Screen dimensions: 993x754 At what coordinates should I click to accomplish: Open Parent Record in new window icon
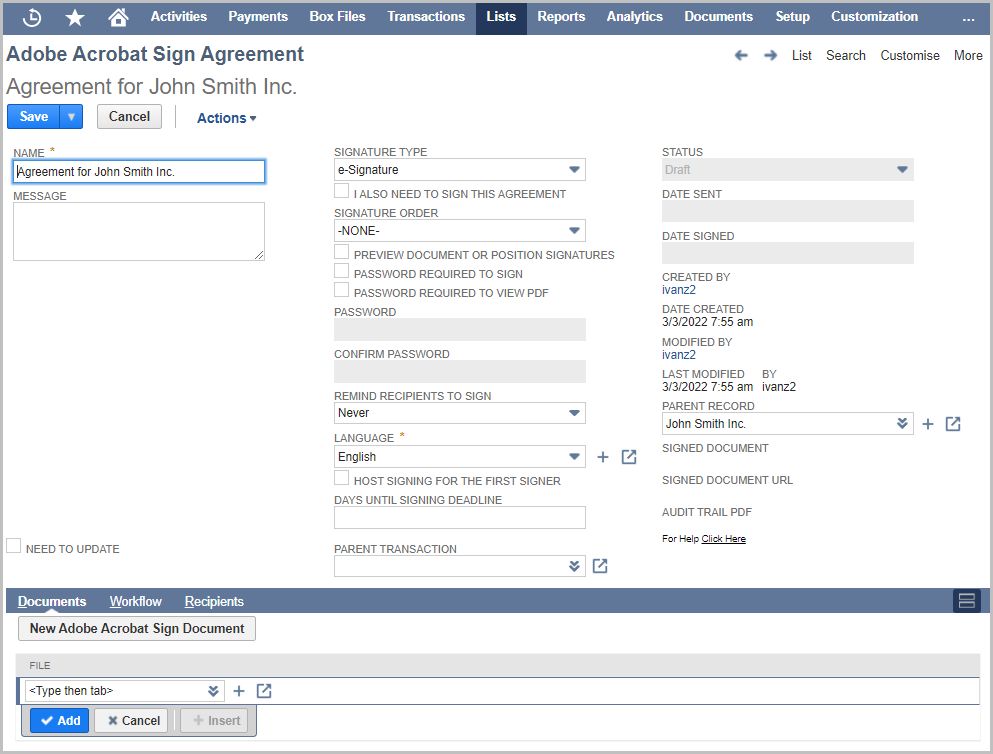(953, 424)
